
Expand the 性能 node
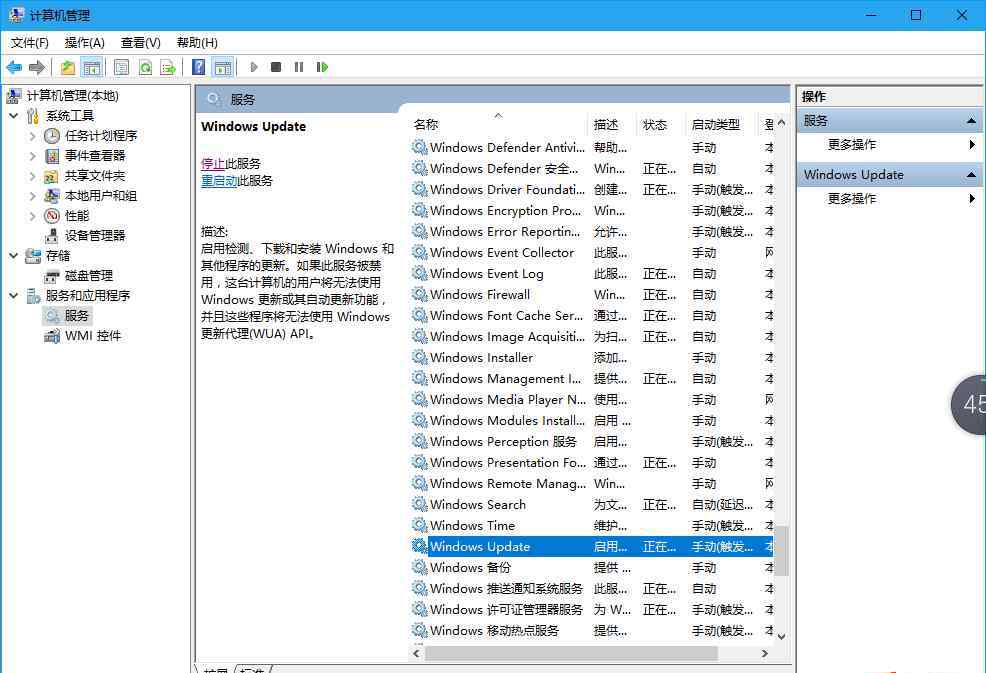[33, 216]
